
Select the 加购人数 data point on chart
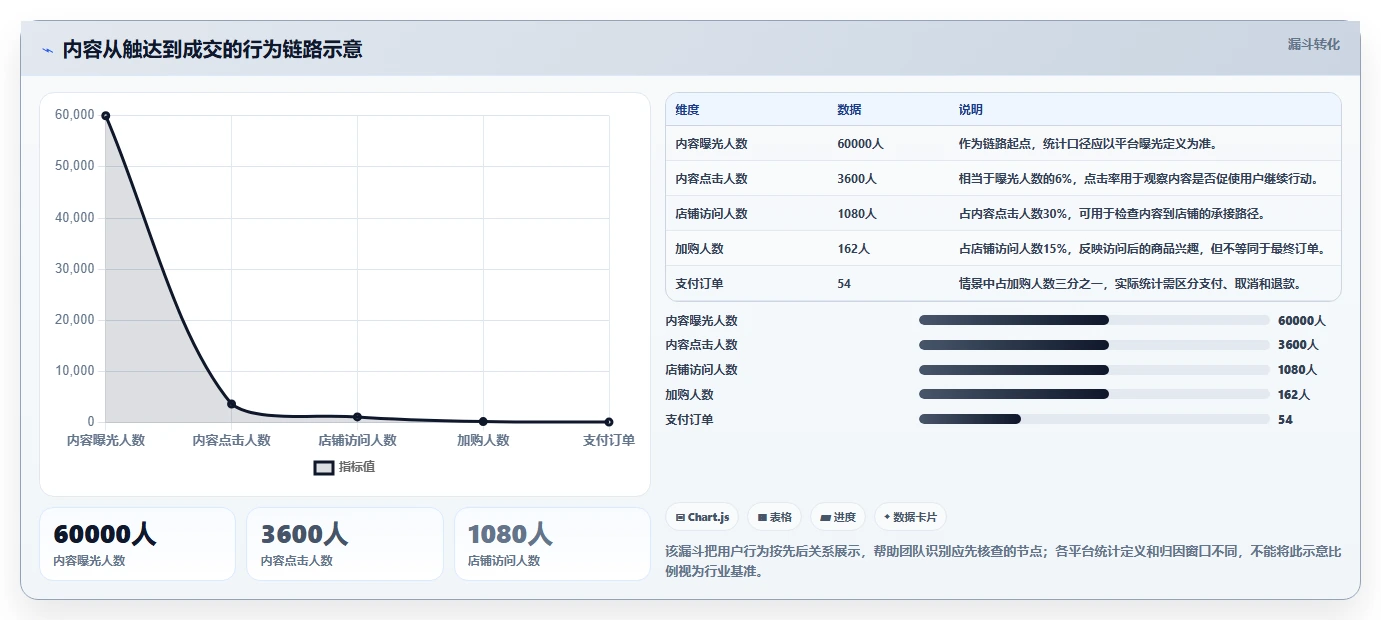pyautogui.click(x=483, y=421)
